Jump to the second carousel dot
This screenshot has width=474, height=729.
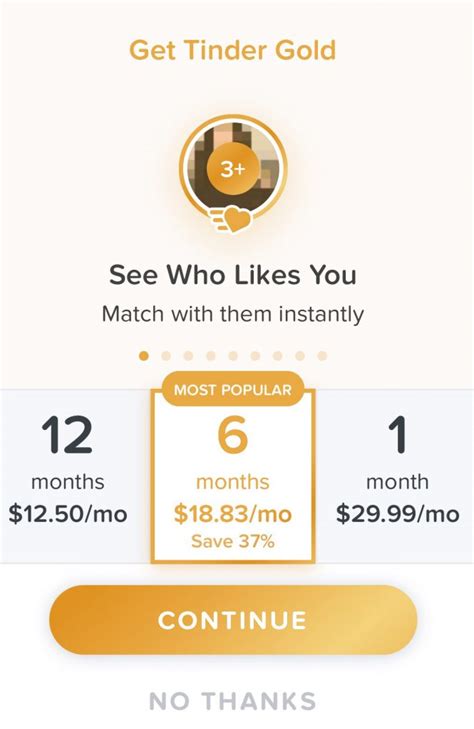(x=166, y=356)
